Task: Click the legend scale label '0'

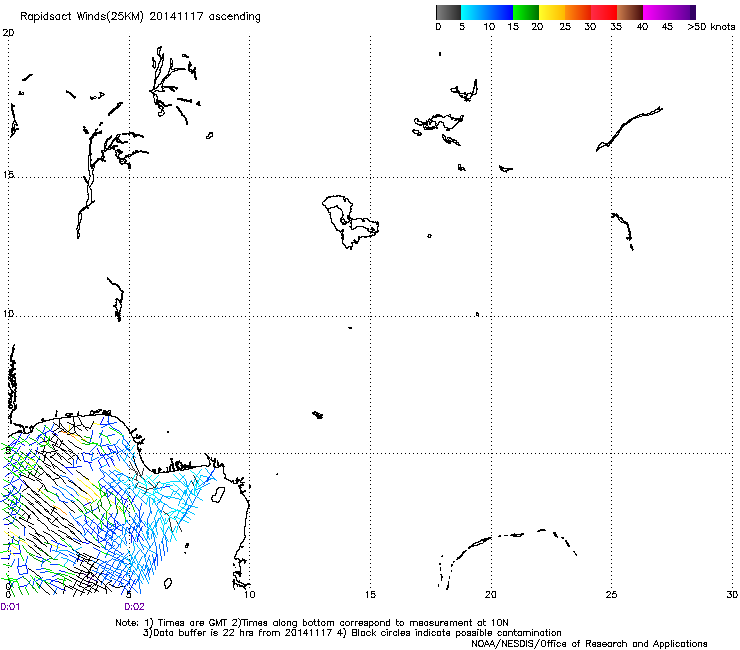Action: (x=438, y=27)
